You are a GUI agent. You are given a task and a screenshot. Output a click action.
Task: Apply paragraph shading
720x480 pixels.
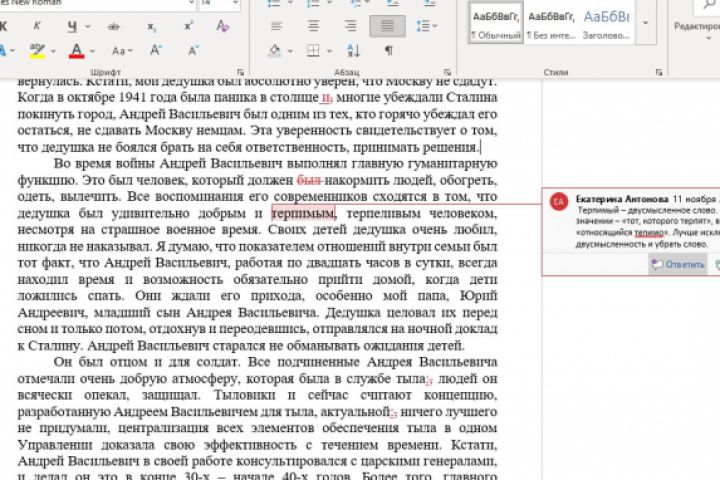point(275,50)
